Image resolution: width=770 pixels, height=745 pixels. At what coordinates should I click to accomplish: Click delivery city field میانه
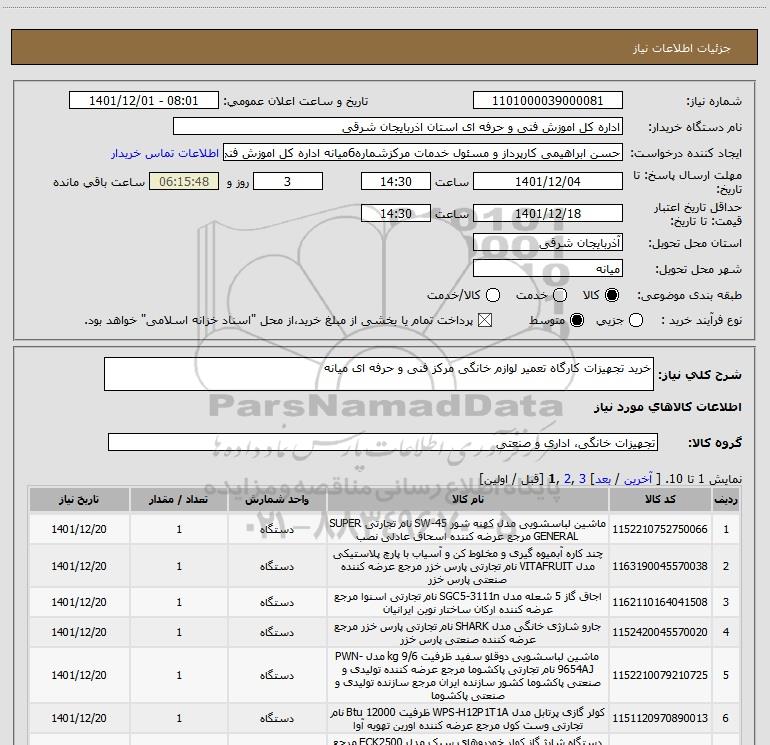548,268
